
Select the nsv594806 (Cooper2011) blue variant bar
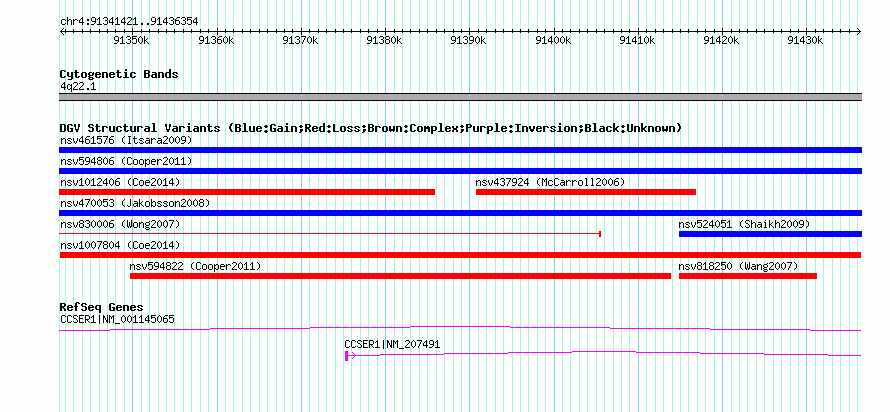(460, 171)
